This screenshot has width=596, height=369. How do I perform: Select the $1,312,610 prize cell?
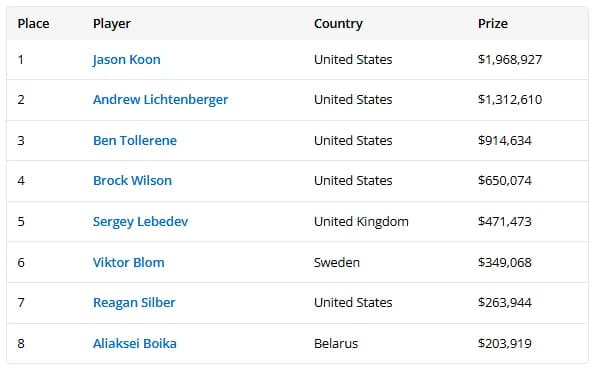pos(510,100)
